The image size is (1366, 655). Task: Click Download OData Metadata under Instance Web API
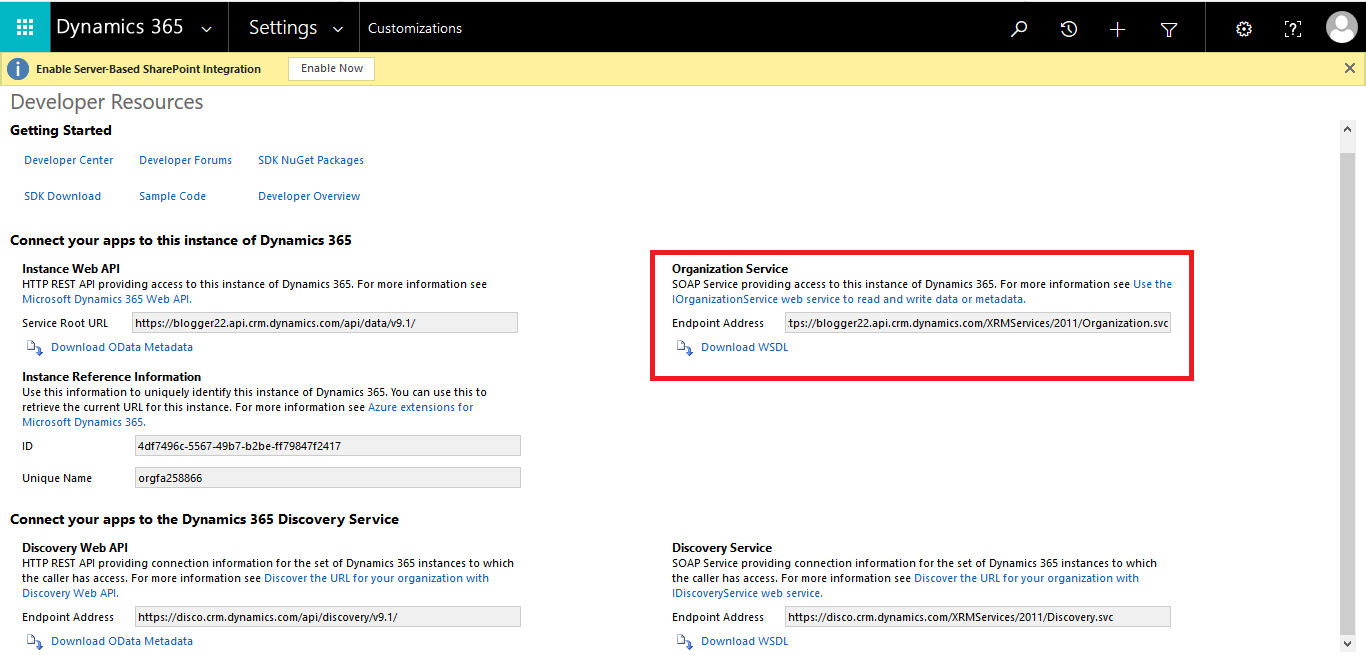(122, 347)
